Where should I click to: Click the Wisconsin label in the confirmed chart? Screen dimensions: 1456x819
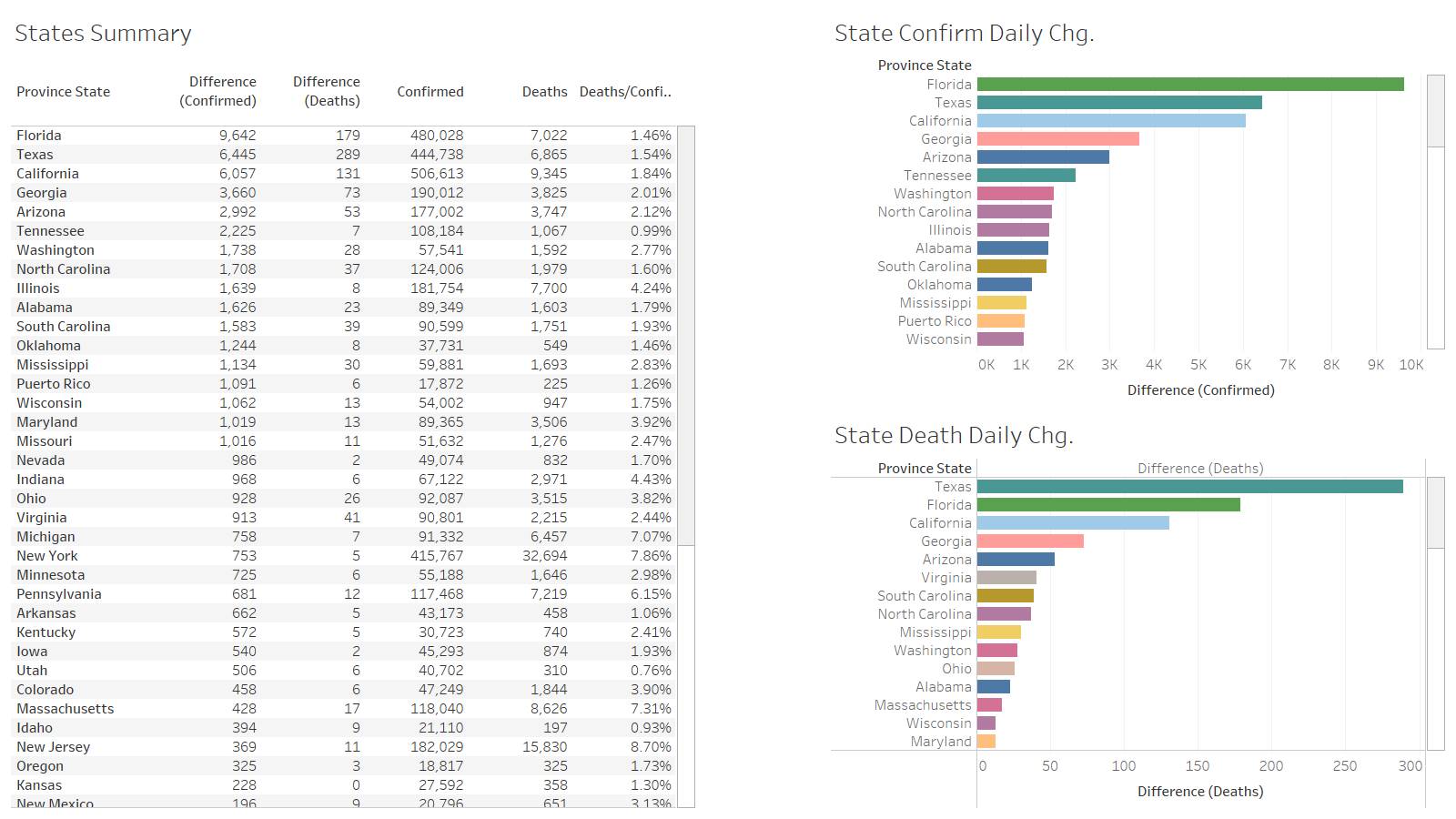[938, 339]
